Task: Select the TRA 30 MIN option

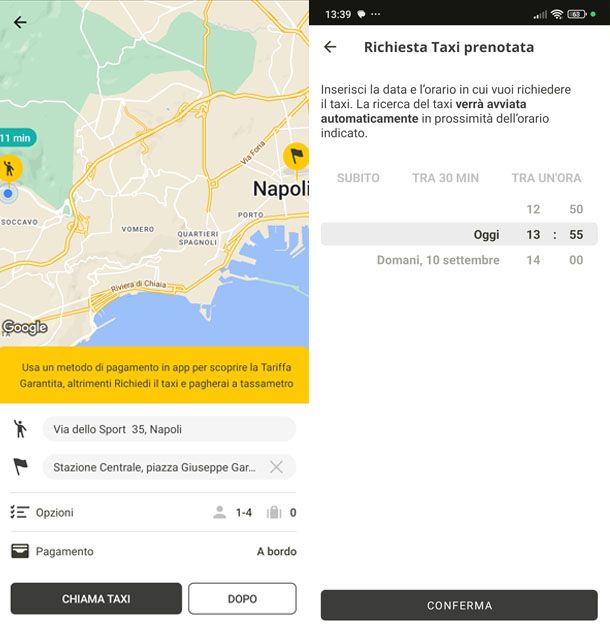Action: point(446,178)
